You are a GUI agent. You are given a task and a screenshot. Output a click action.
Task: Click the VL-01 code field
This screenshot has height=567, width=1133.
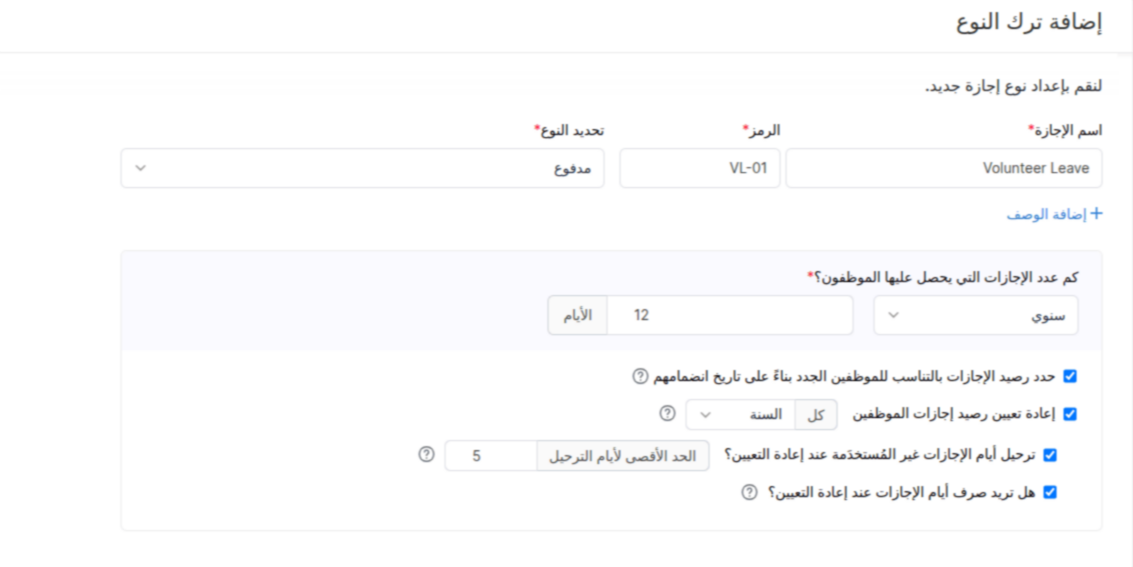tap(699, 168)
